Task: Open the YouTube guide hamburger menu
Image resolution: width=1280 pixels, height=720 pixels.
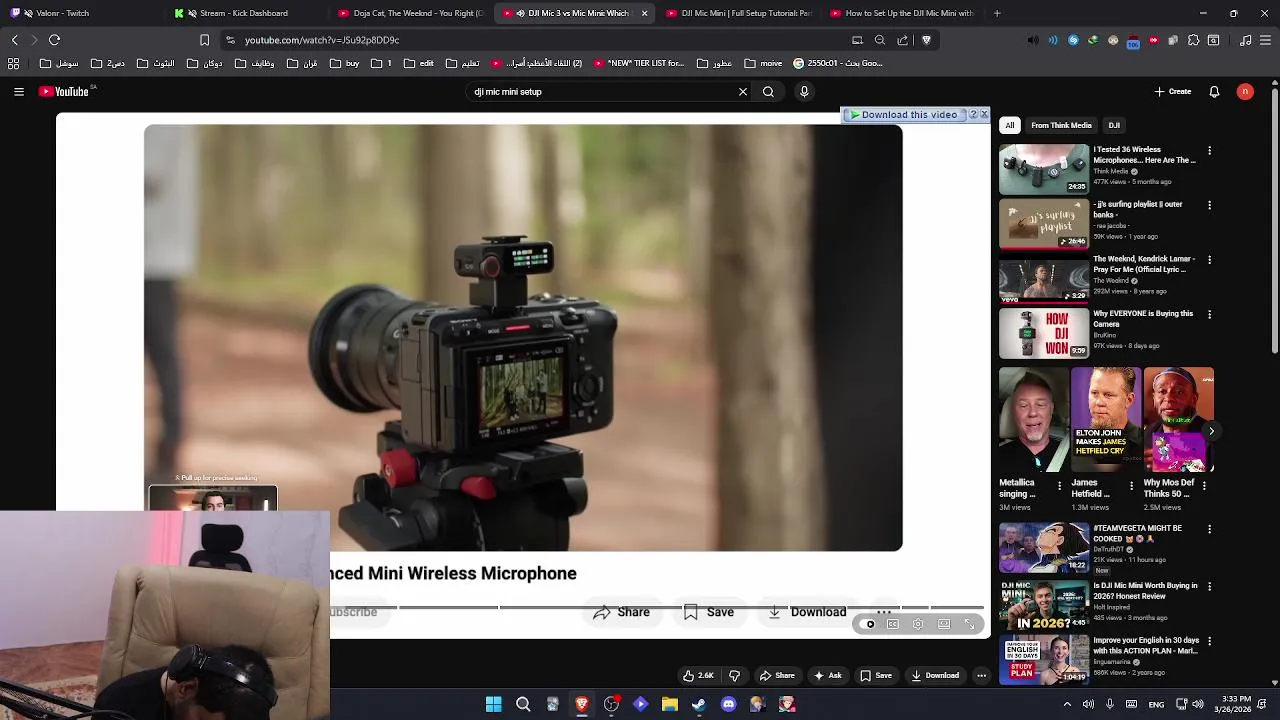Action: 19,92
